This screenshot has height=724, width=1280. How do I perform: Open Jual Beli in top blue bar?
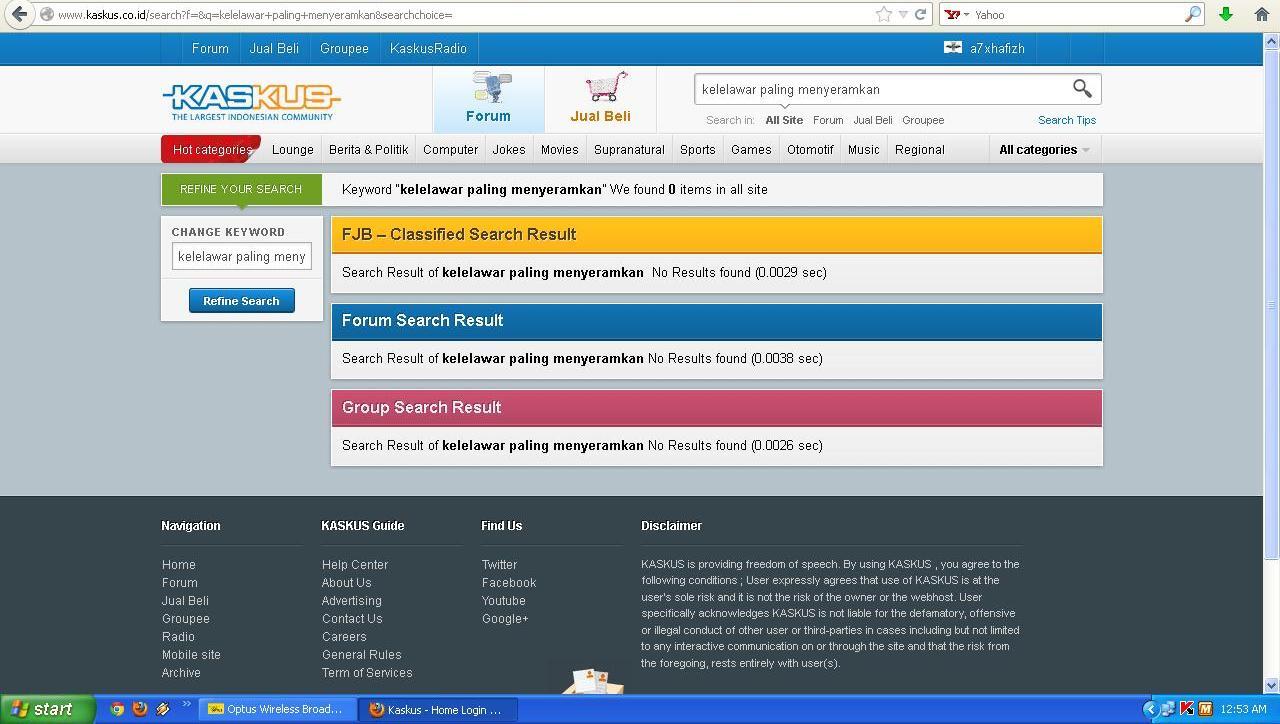(274, 48)
